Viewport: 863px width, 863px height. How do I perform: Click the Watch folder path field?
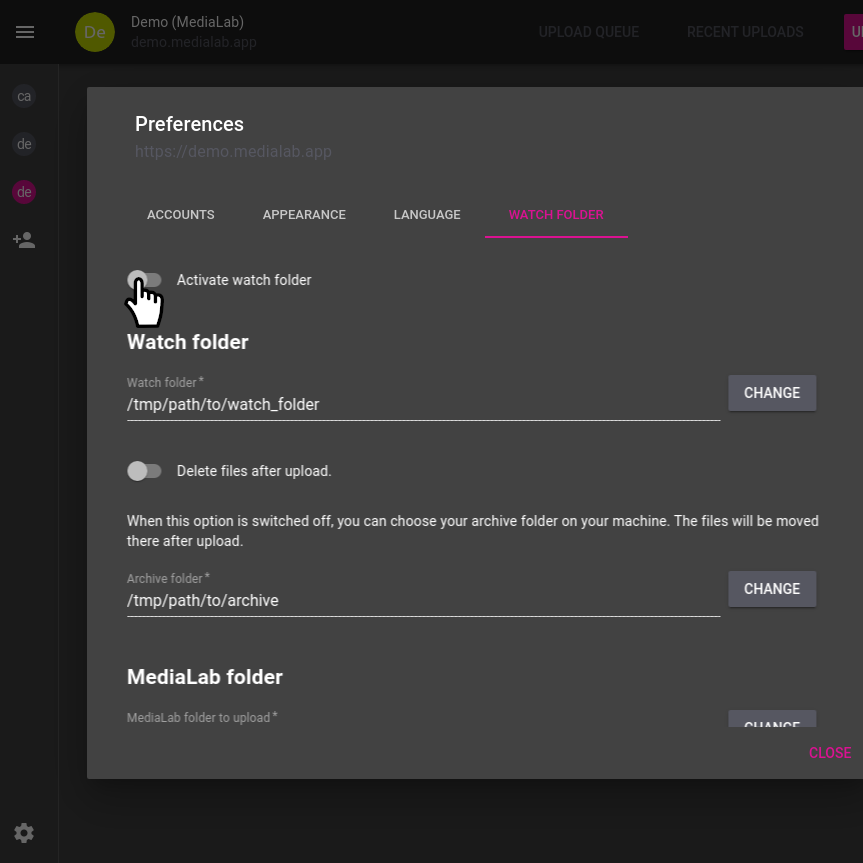(423, 405)
